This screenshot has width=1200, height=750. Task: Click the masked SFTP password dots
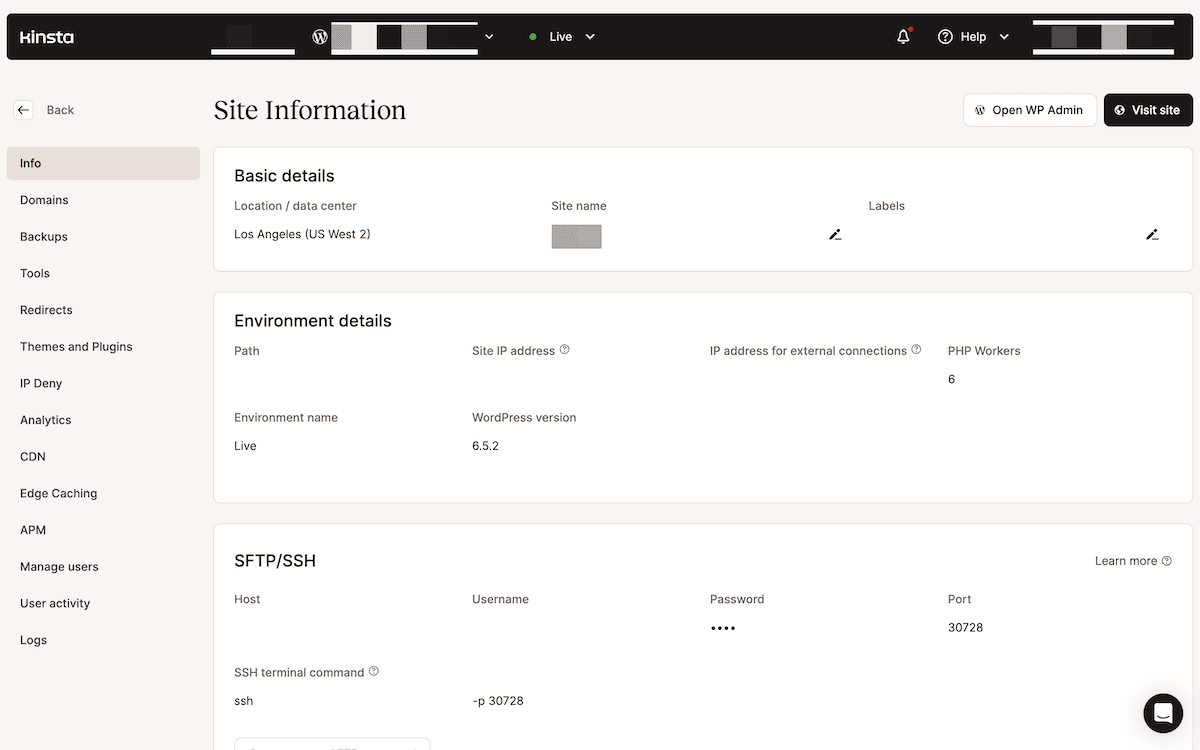coord(723,628)
